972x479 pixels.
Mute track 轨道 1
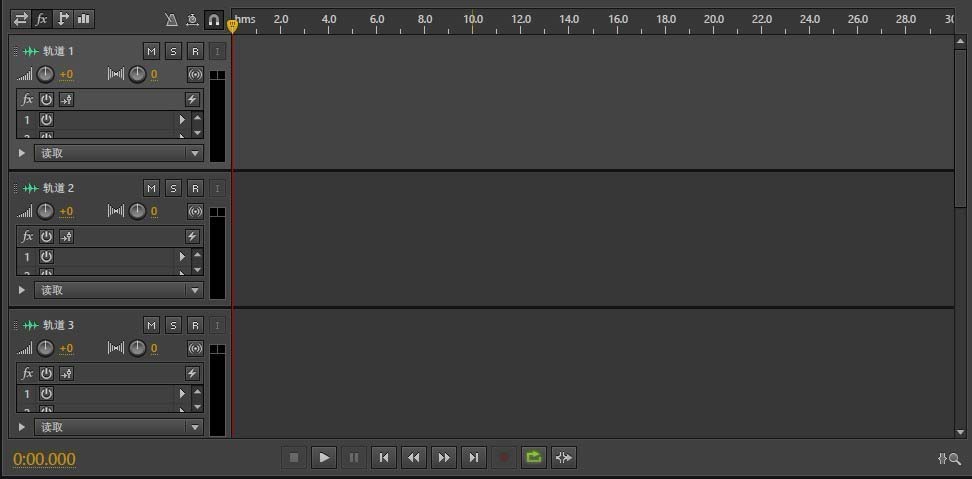151,51
